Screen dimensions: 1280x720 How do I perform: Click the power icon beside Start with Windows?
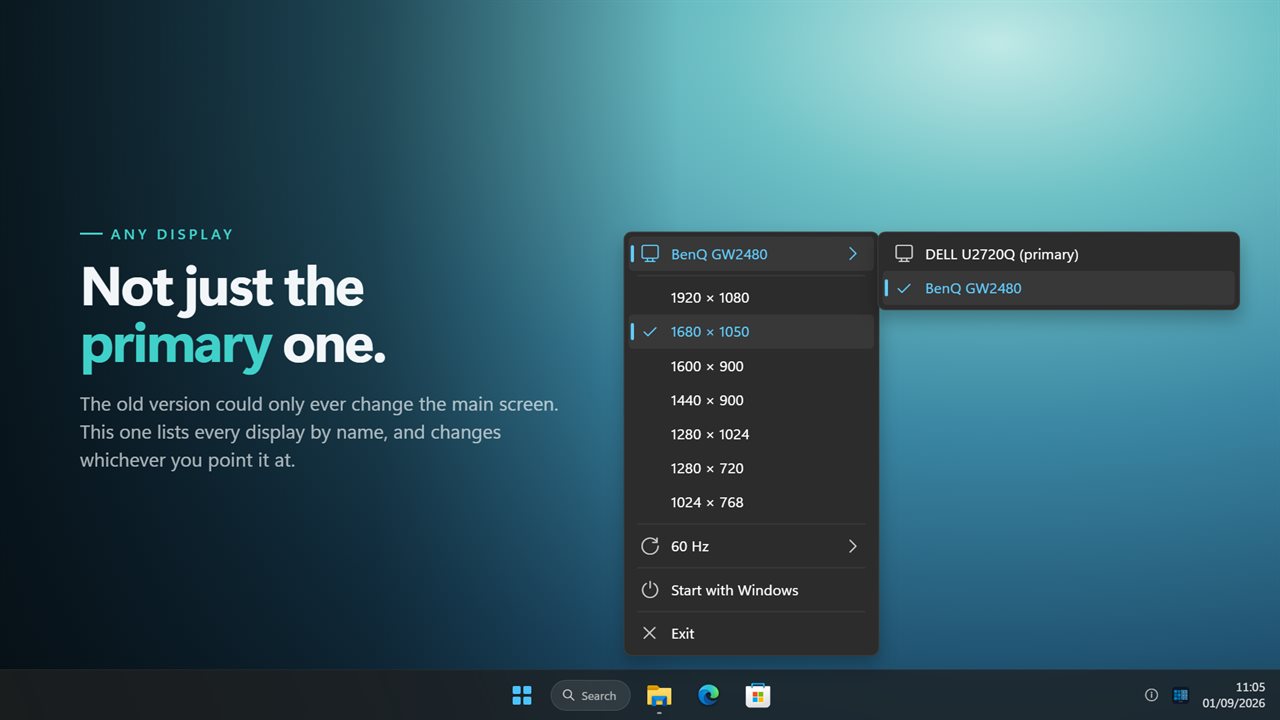tap(650, 590)
